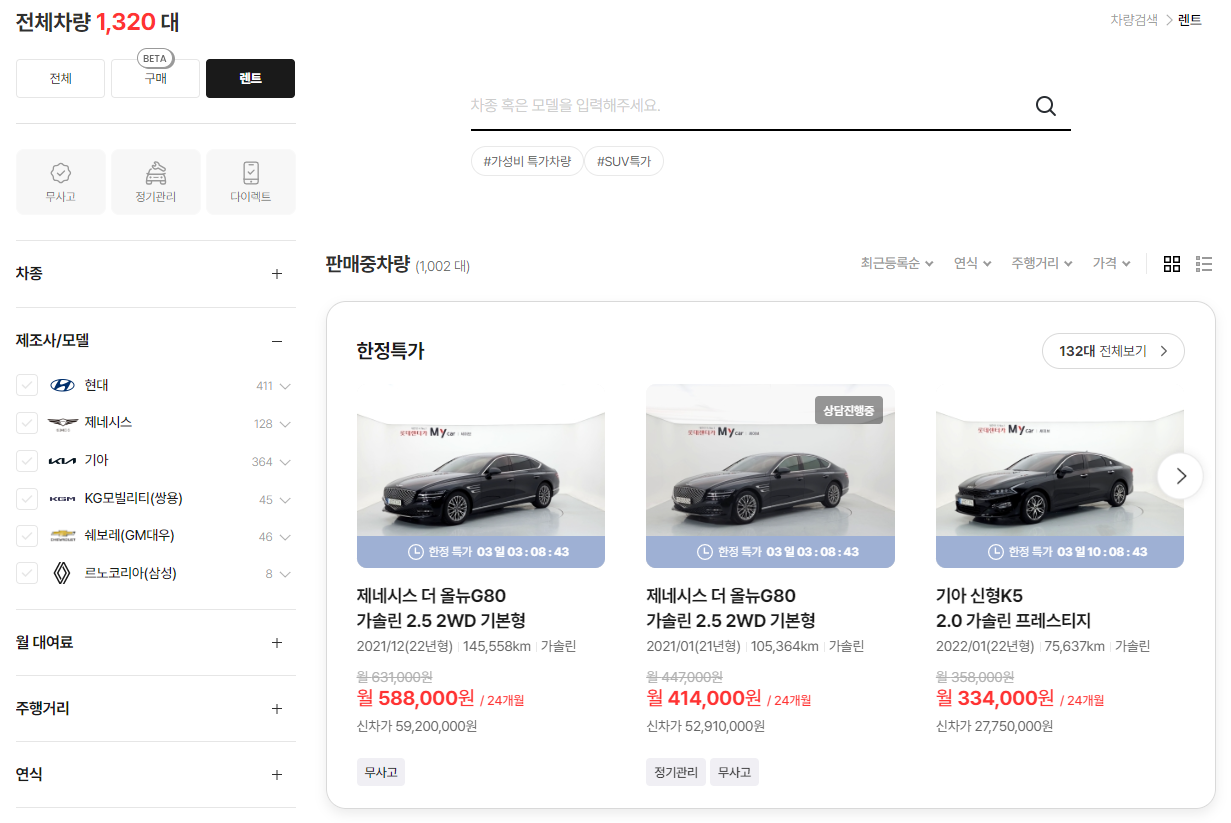Click 신차가 59,200,000원 text
Viewport: 1231px width, 823px height.
(x=417, y=726)
